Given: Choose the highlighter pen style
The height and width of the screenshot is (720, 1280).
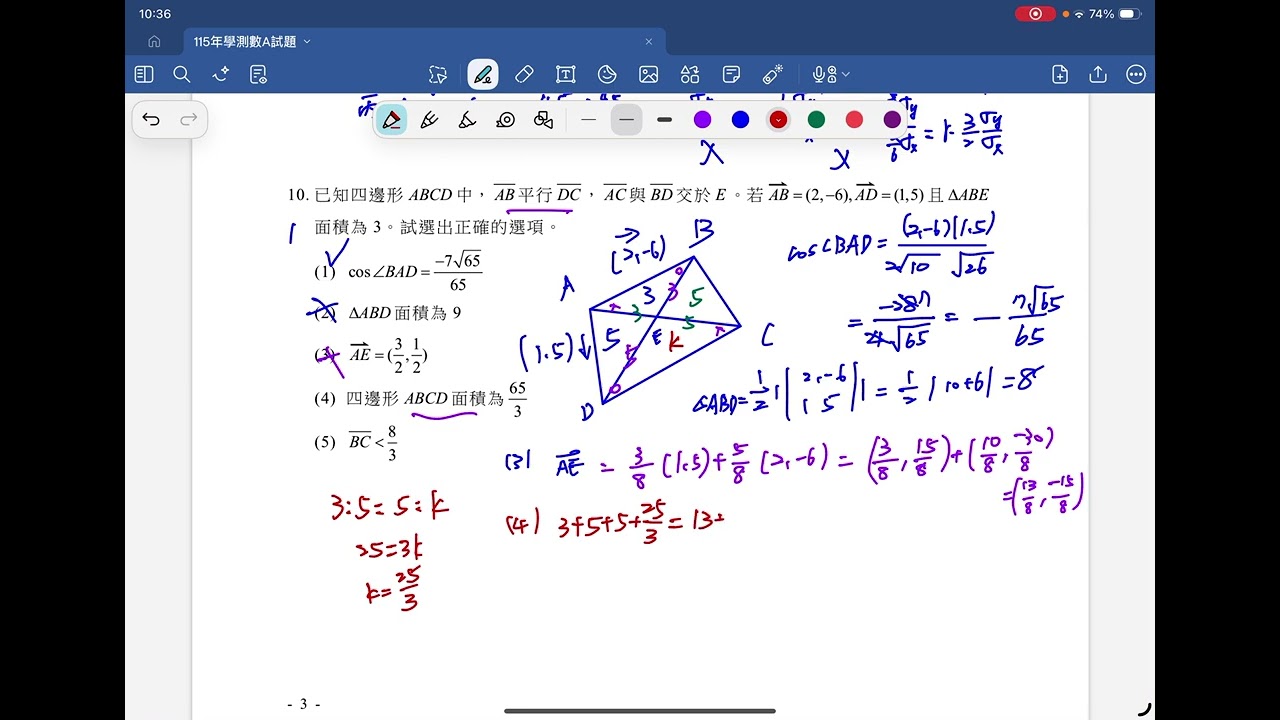Looking at the screenshot, I should pos(467,120).
